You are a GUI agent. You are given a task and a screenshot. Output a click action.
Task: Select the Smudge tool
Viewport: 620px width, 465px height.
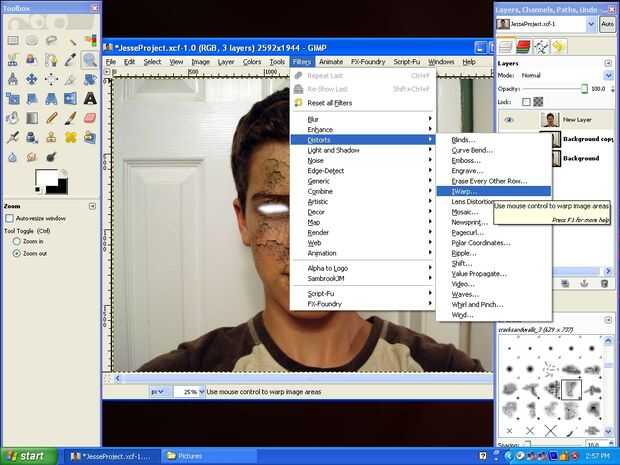(x=32, y=157)
